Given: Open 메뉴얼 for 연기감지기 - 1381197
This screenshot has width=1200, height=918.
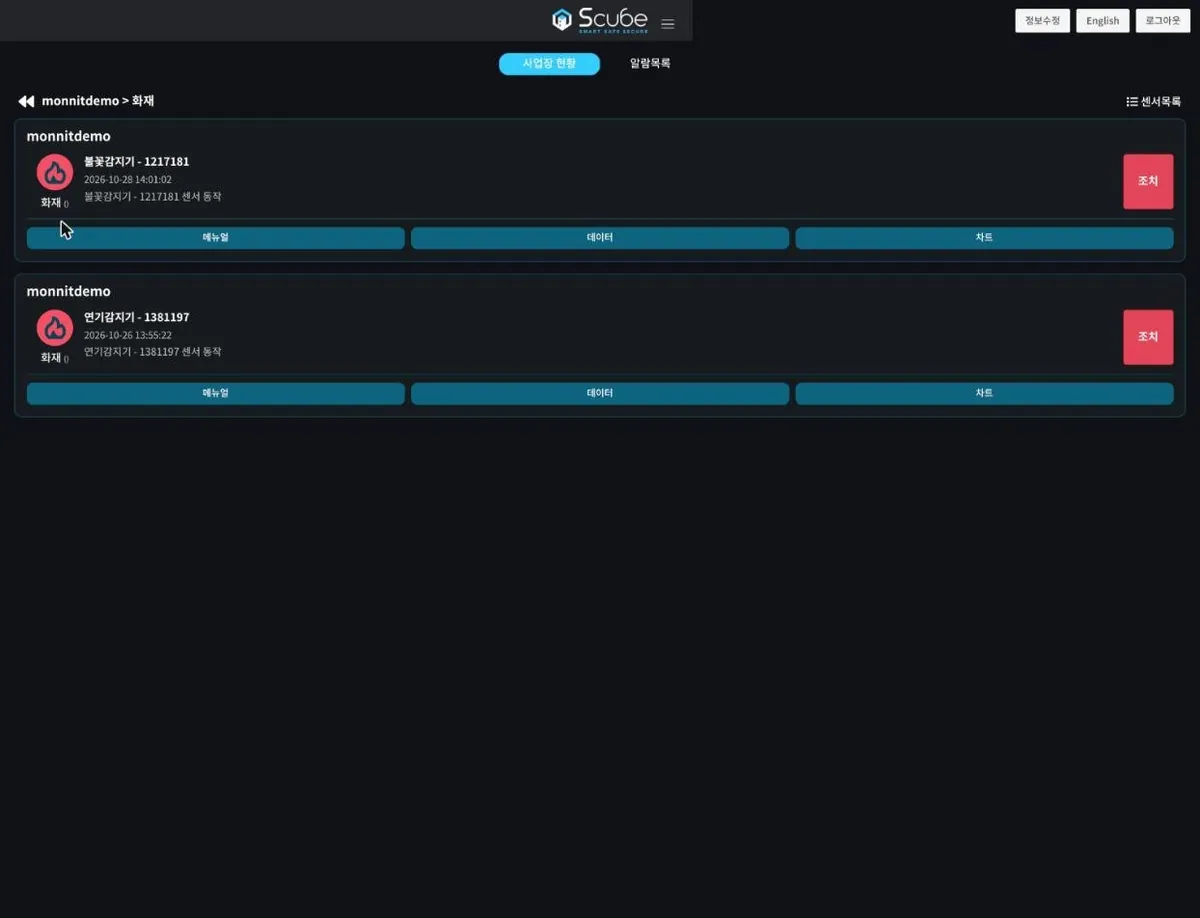Looking at the screenshot, I should point(216,393).
